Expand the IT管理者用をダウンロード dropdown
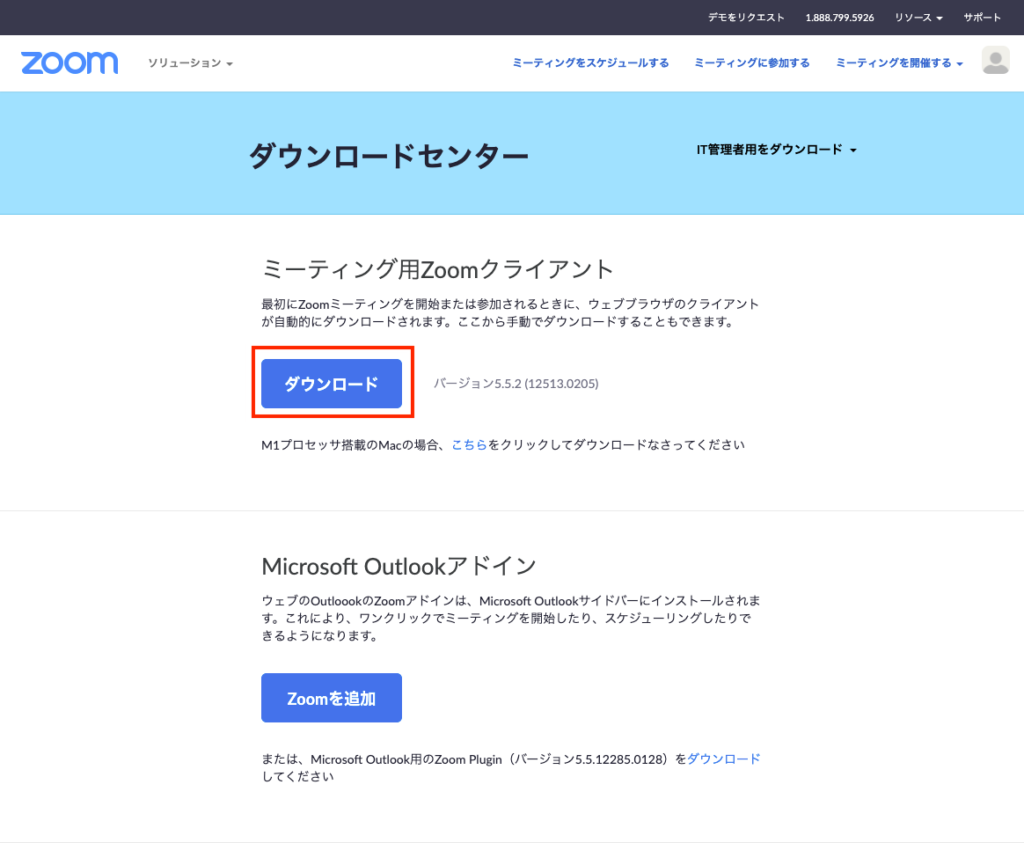Viewport: 1024px width, 843px height. [777, 150]
